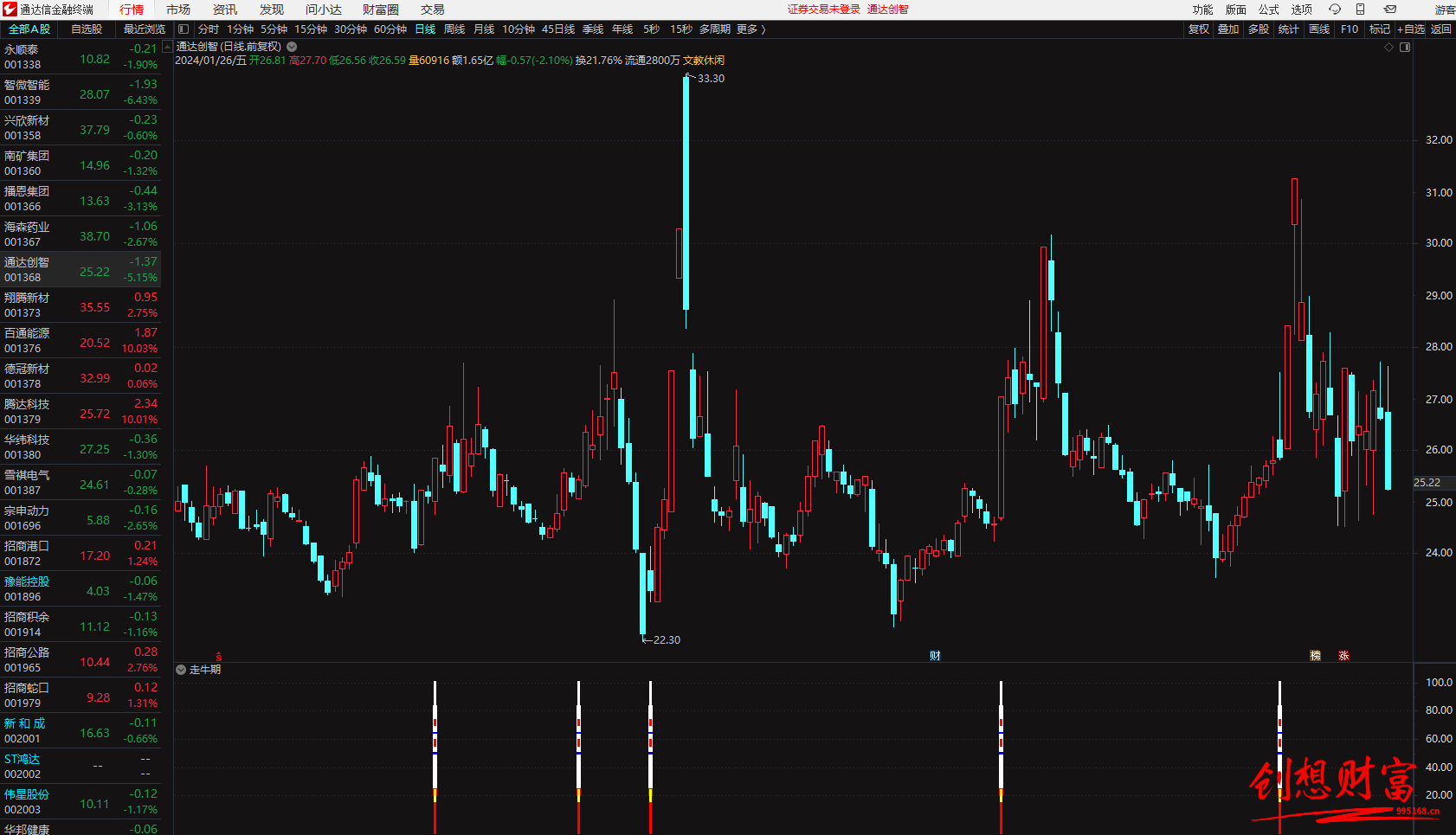Switch chart to 30分钟 period

pos(351,29)
